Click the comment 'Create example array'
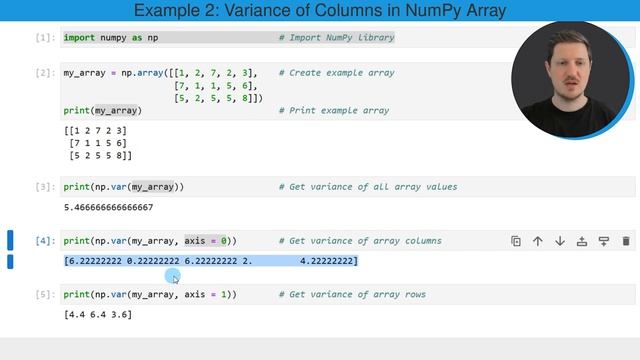Viewport: 640px width, 360px height. (337, 73)
